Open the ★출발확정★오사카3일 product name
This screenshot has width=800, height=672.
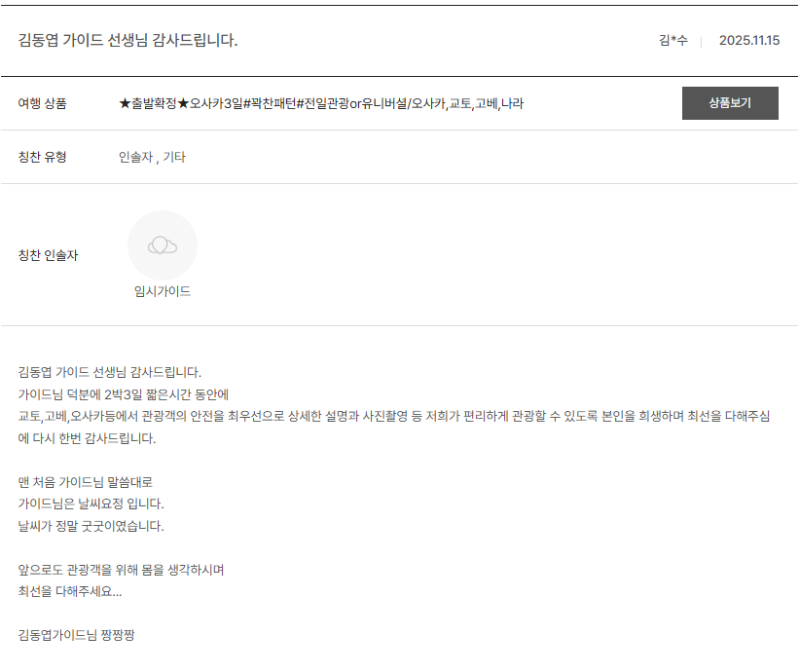[x=320, y=103]
